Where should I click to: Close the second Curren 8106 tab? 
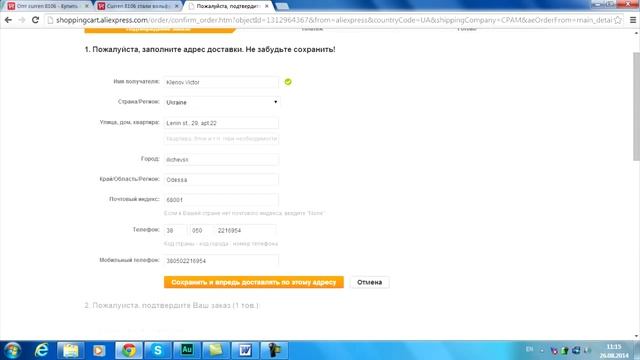pyautogui.click(x=177, y=6)
